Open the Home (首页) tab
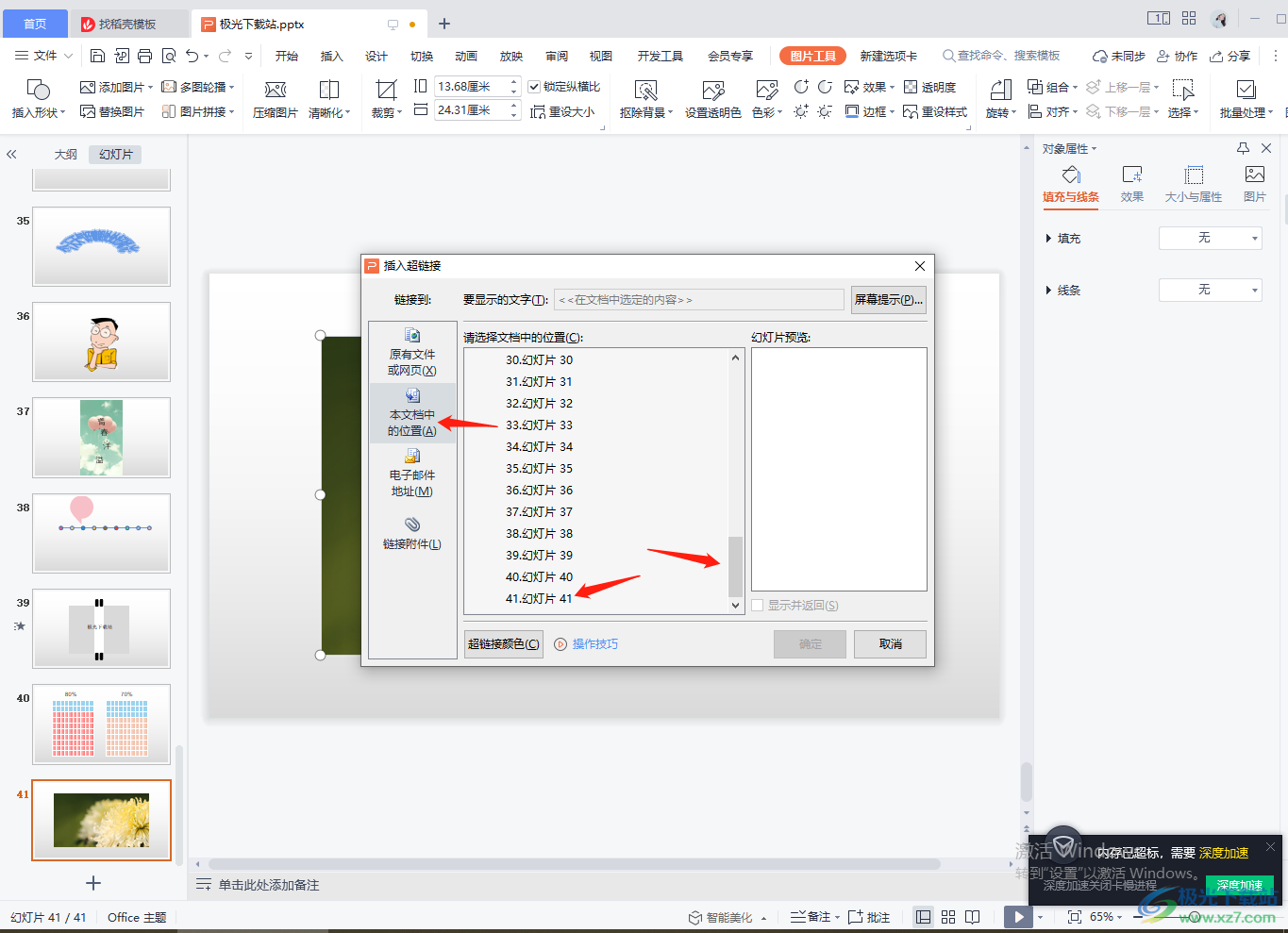Image resolution: width=1288 pixels, height=933 pixels. coord(34,24)
